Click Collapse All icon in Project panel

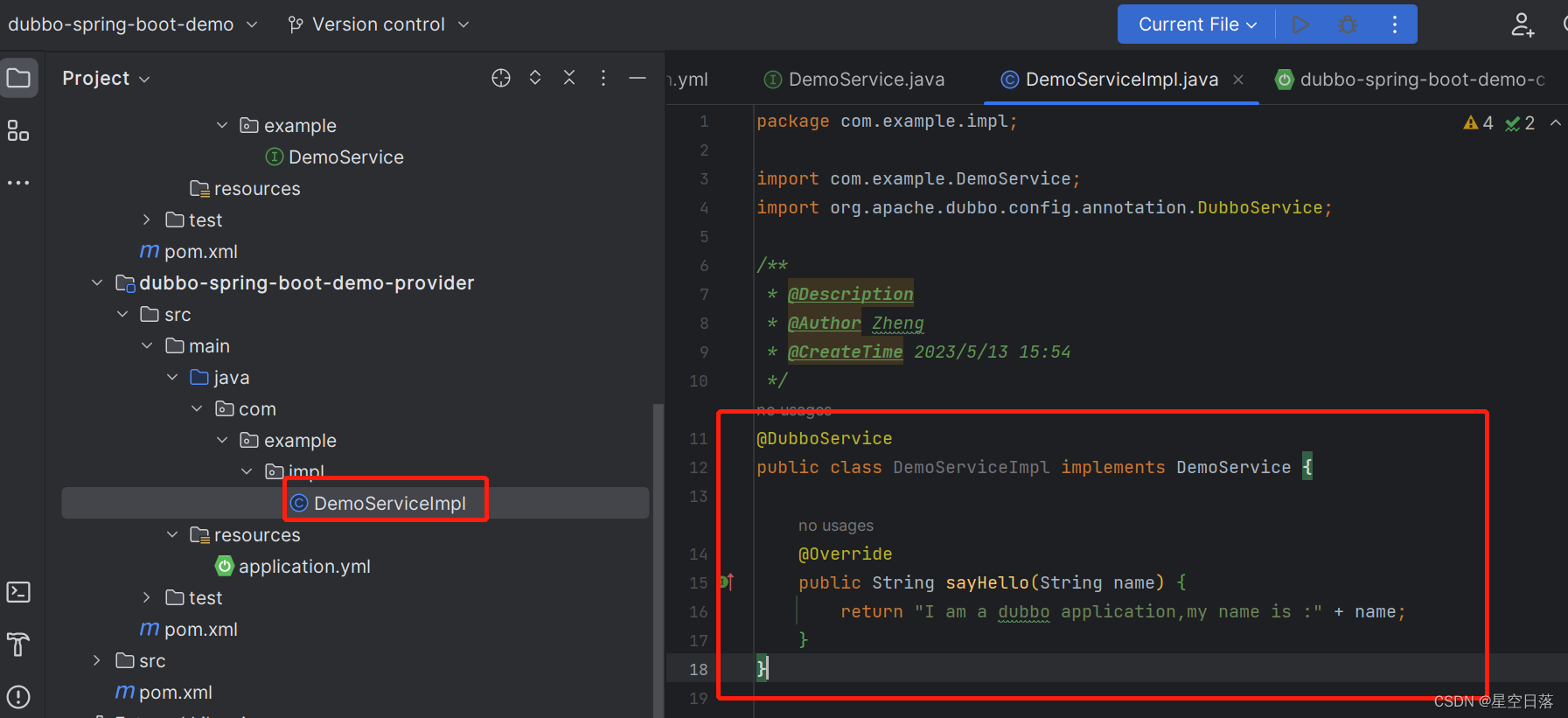(569, 78)
